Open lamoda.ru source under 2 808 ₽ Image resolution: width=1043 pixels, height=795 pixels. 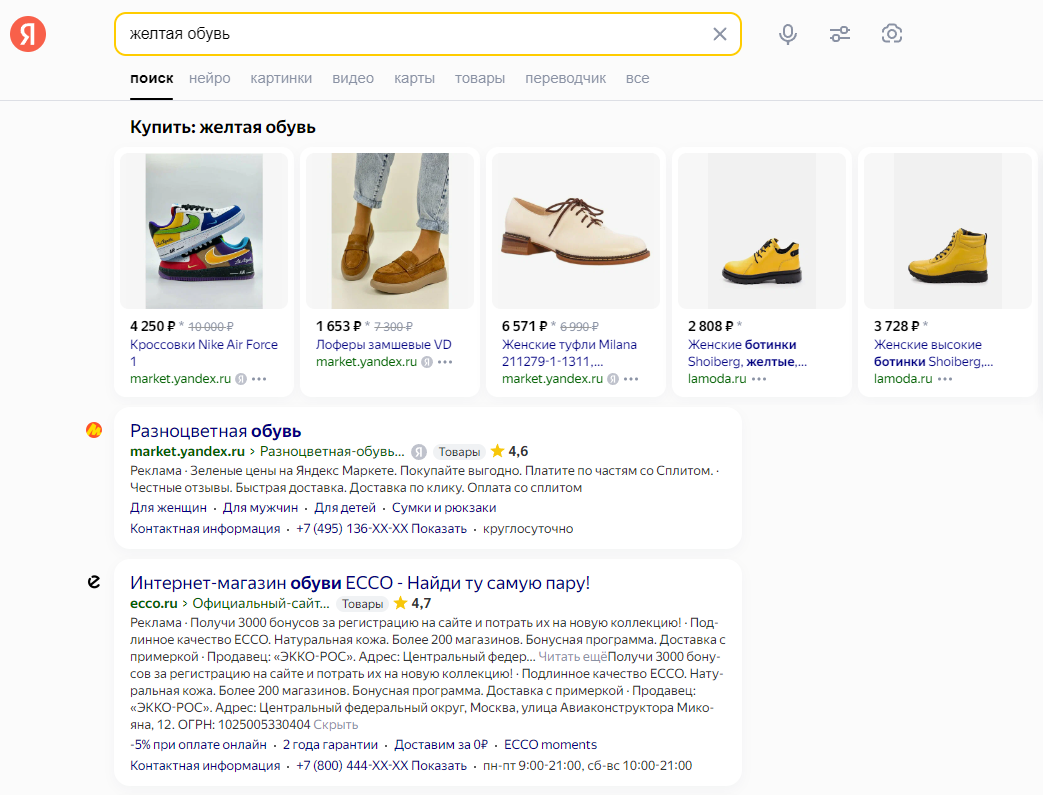point(717,379)
